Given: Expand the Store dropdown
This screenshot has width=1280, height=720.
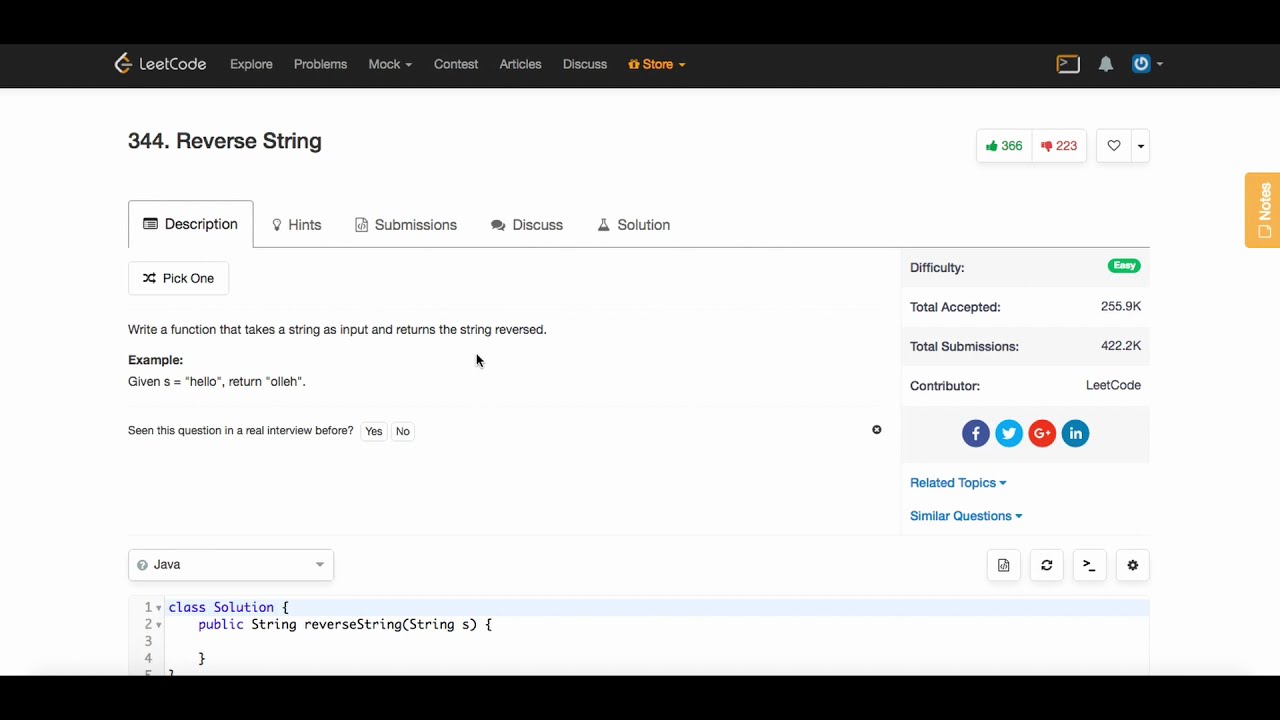Looking at the screenshot, I should (x=657, y=64).
